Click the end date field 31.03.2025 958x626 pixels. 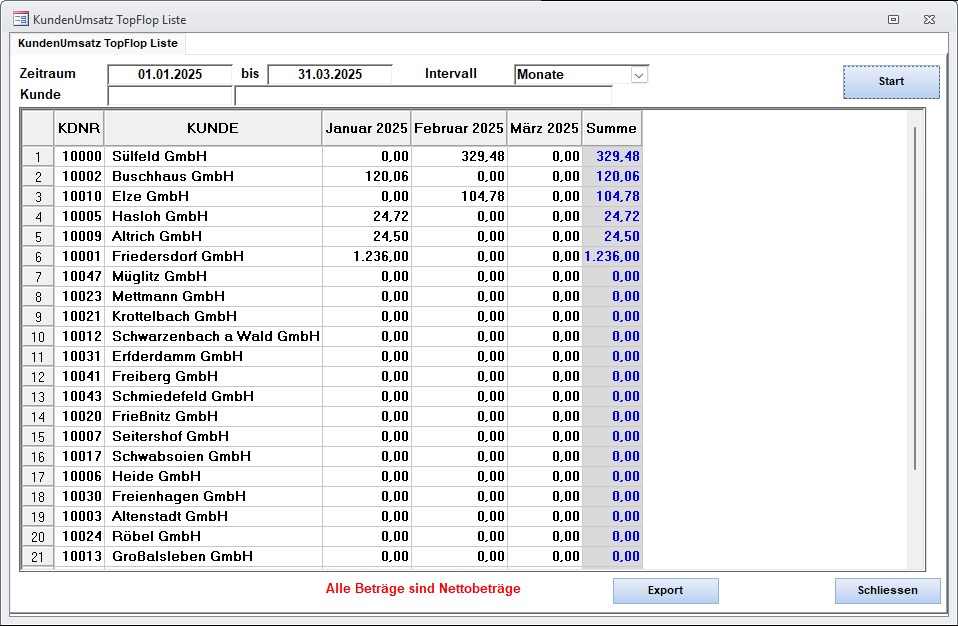pyautogui.click(x=329, y=75)
